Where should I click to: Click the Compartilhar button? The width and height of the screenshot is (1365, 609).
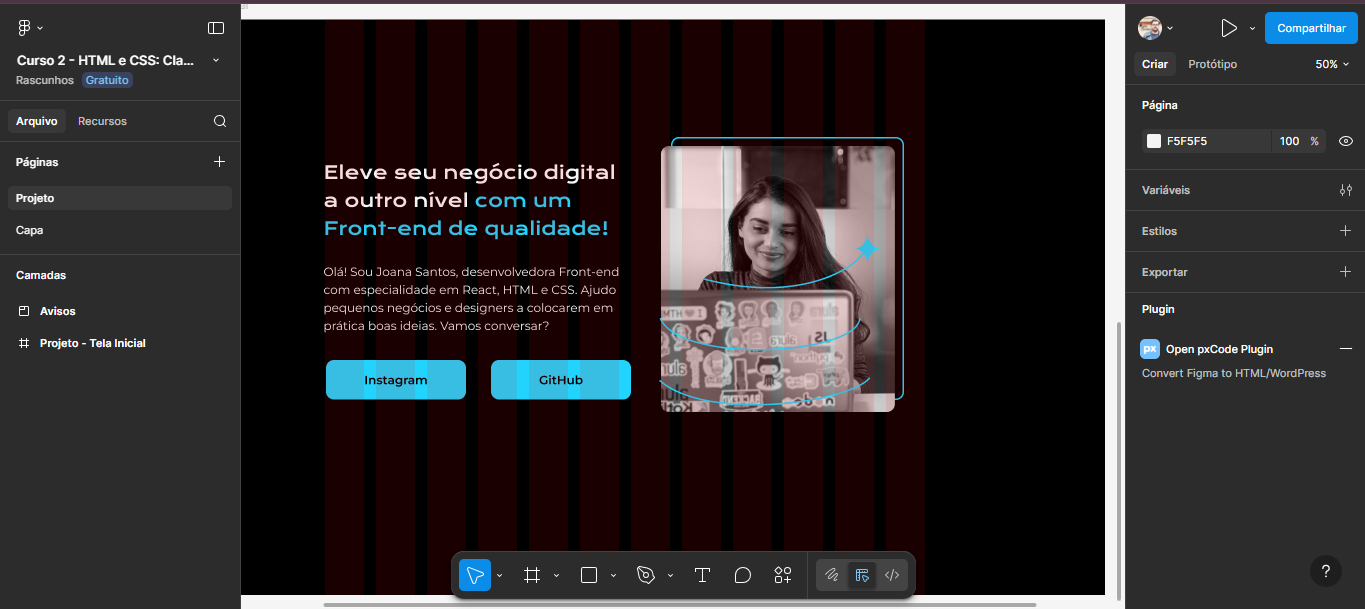coord(1310,27)
